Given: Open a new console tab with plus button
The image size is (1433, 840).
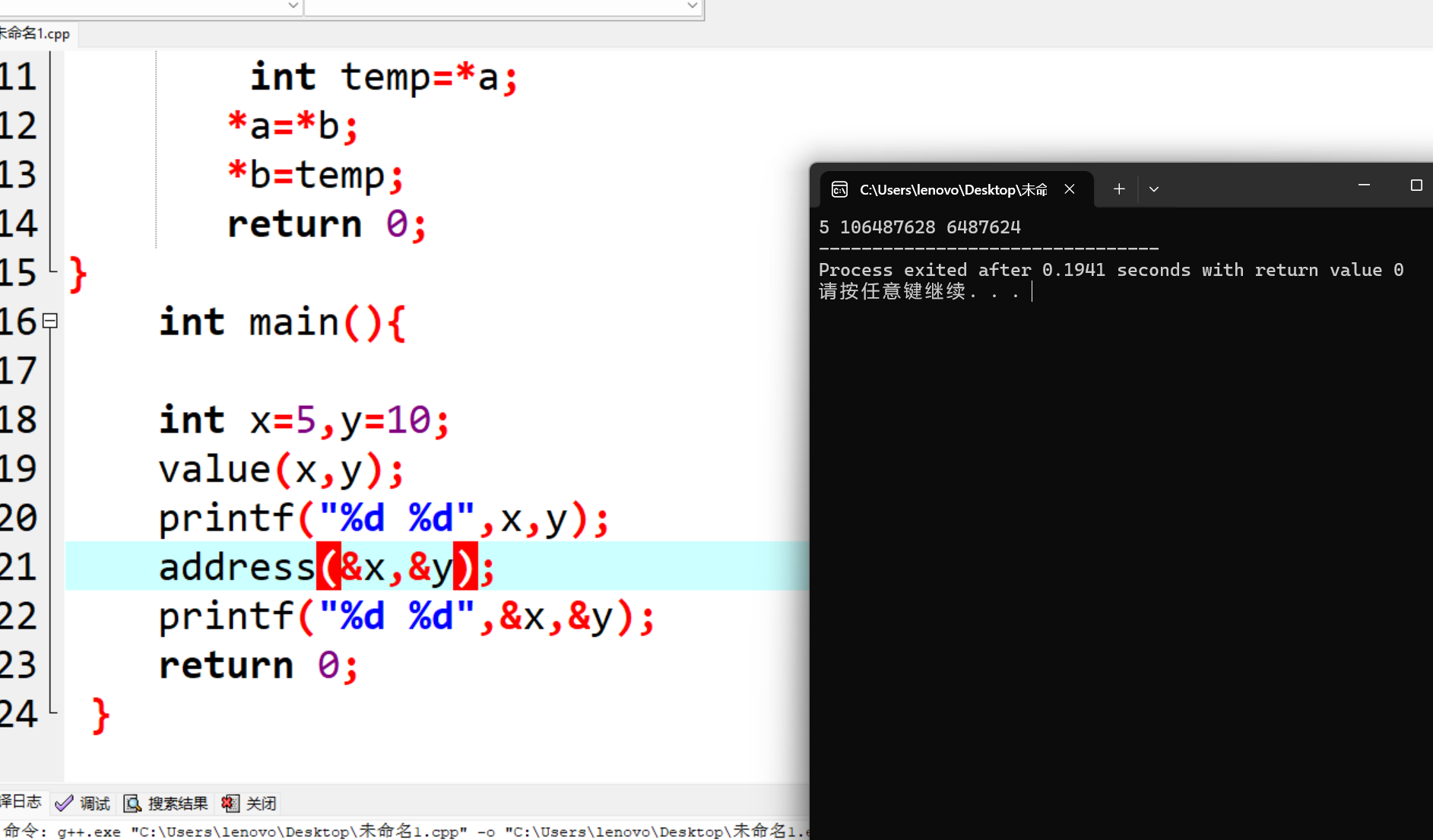Looking at the screenshot, I should pos(1119,189).
